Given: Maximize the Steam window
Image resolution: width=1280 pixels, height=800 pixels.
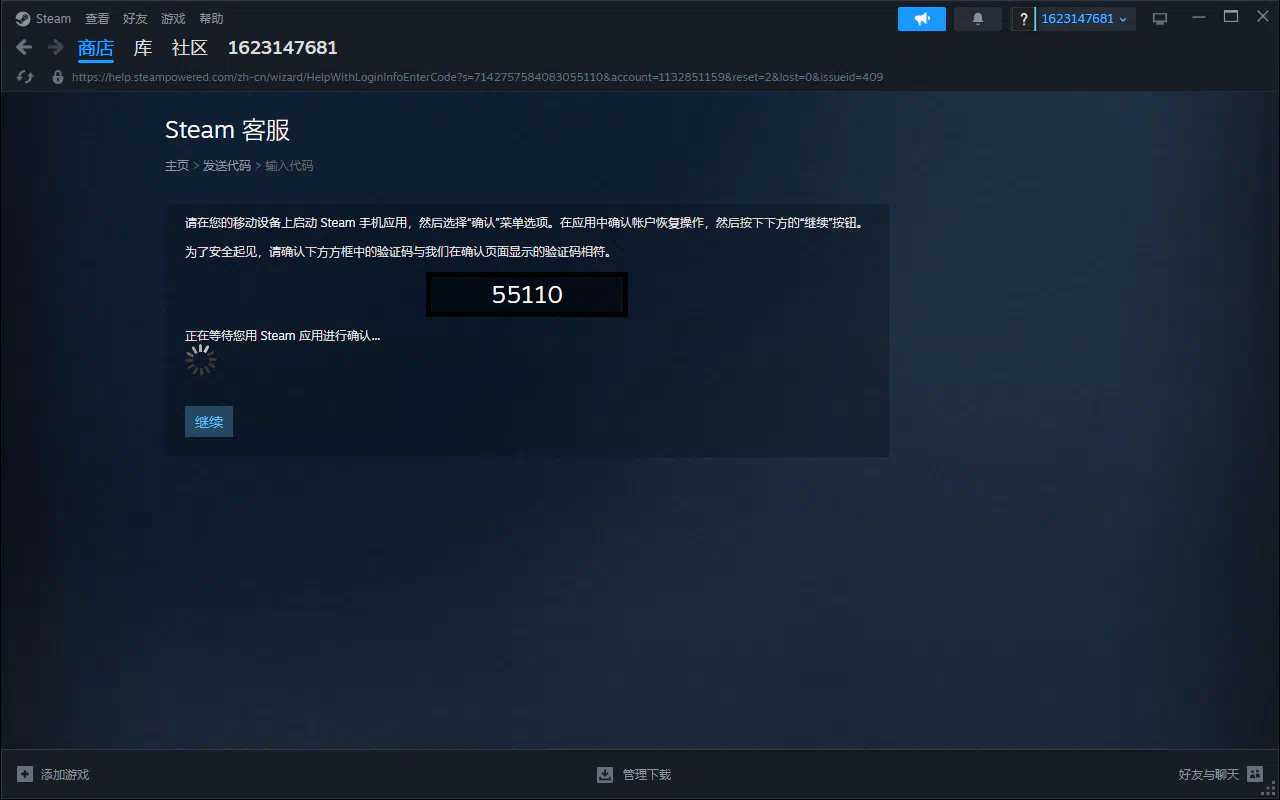Looking at the screenshot, I should pyautogui.click(x=1231, y=17).
